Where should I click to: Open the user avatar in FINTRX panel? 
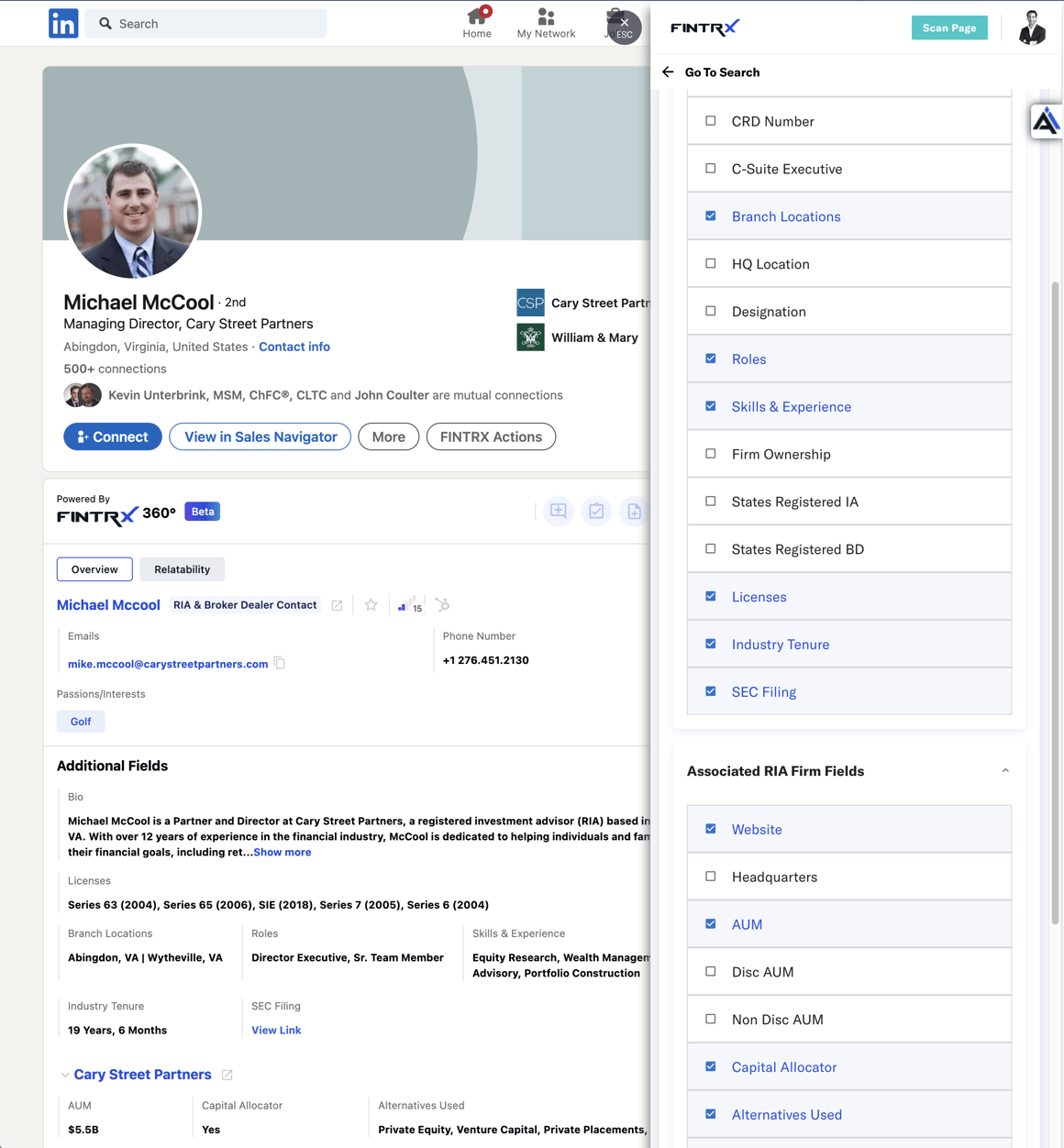coord(1032,28)
